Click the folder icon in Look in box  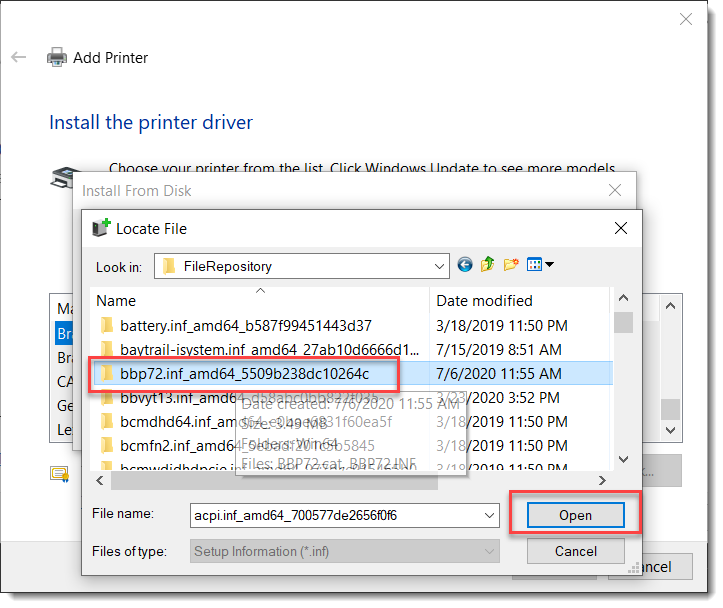tap(169, 266)
